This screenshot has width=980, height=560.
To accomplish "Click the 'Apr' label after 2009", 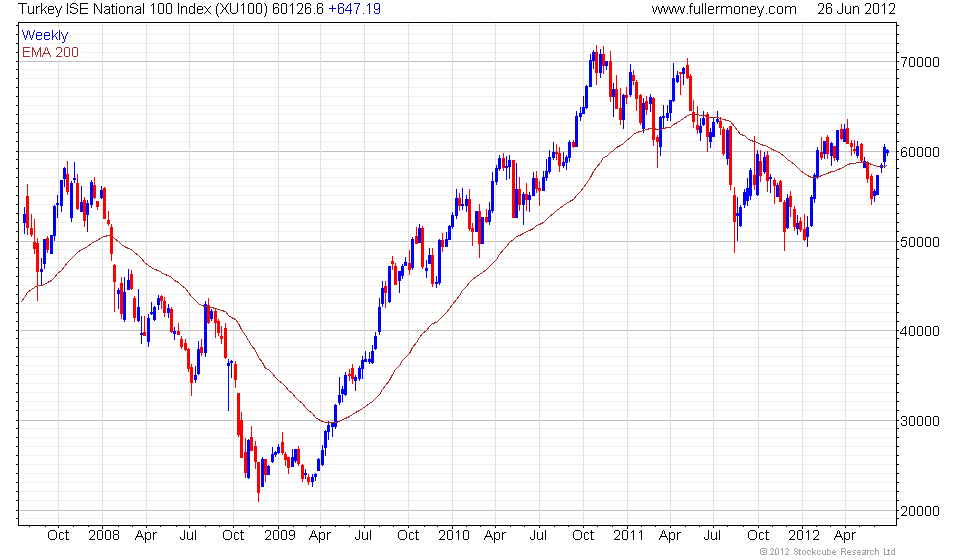I will 320,536.
